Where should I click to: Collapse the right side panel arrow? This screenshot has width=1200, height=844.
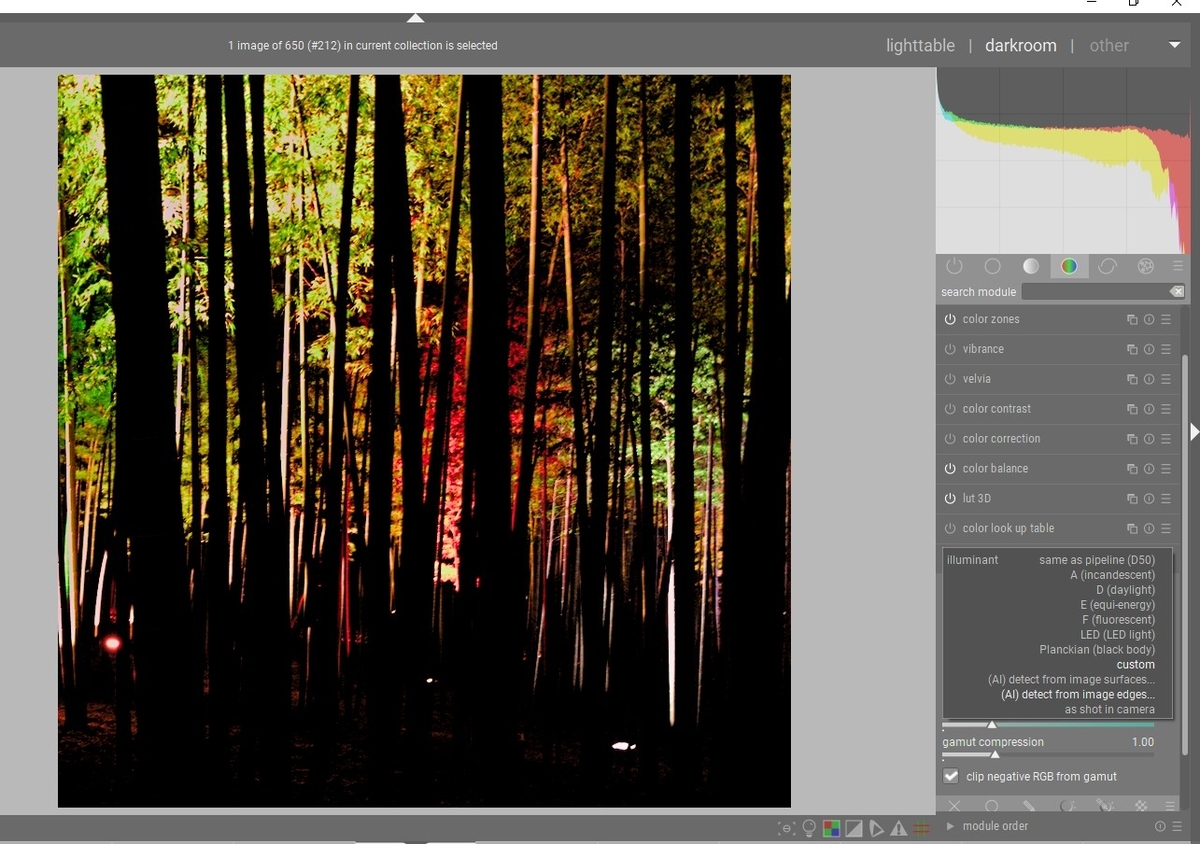[x=1194, y=431]
